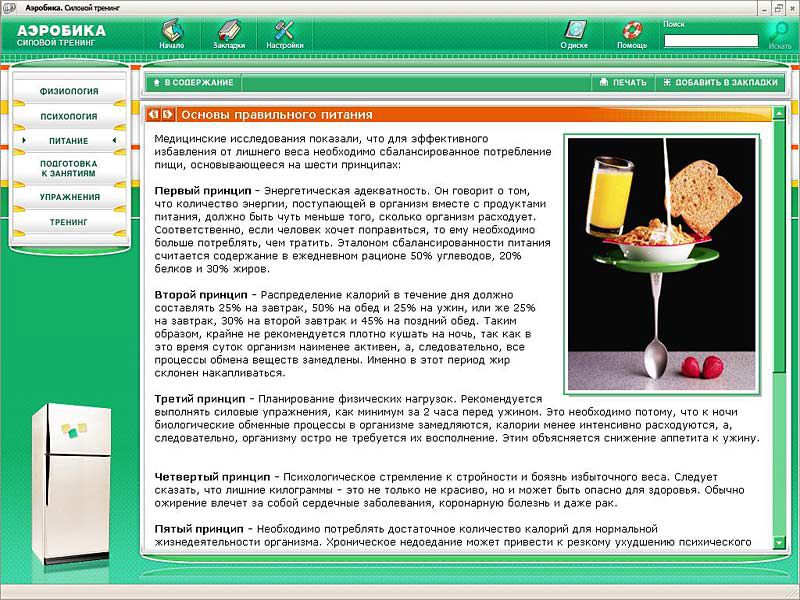The width and height of the screenshot is (800, 600).
Task: Click the Искать magnifier icon
Action: click(x=779, y=32)
